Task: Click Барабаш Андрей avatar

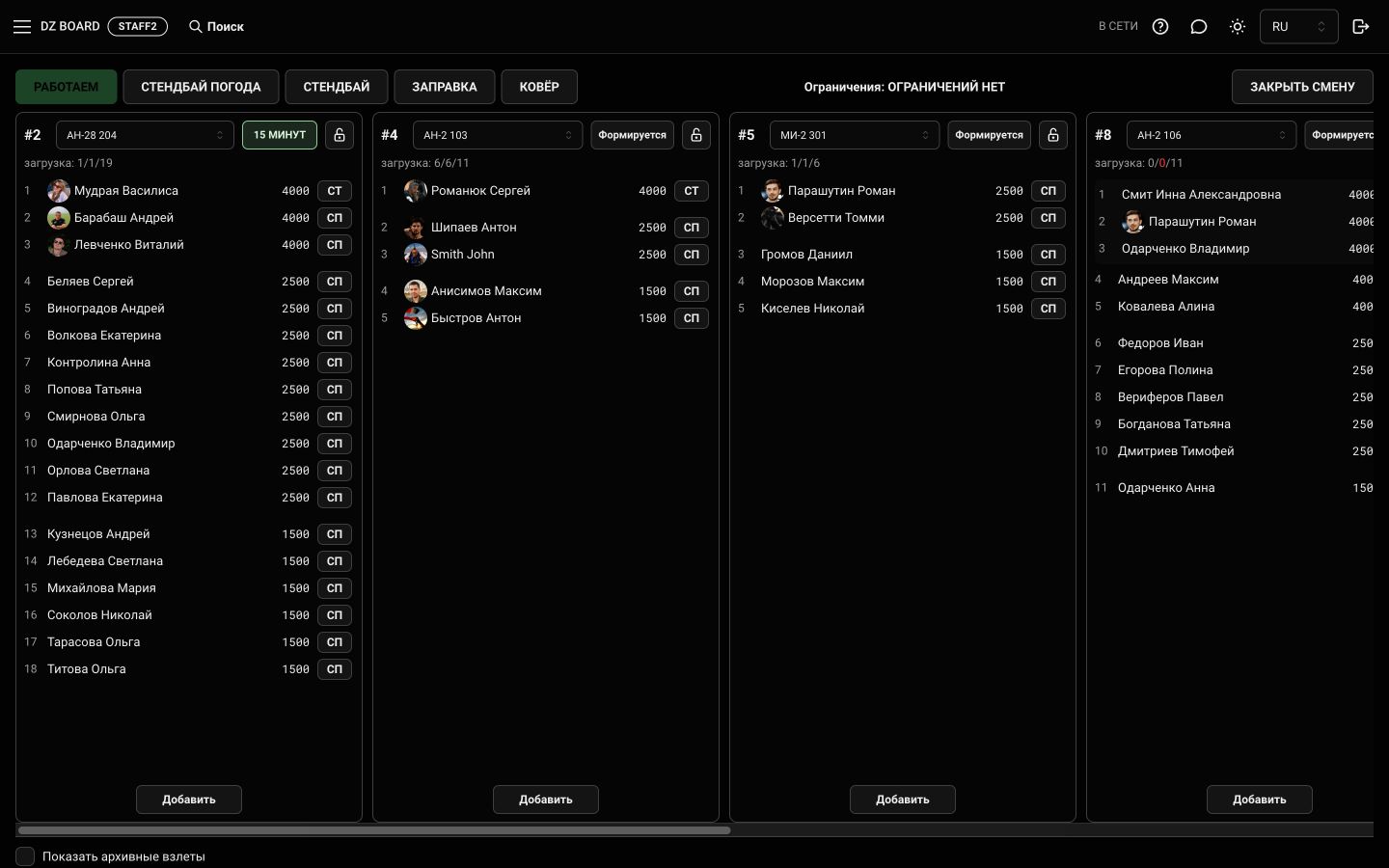Action: (59, 218)
